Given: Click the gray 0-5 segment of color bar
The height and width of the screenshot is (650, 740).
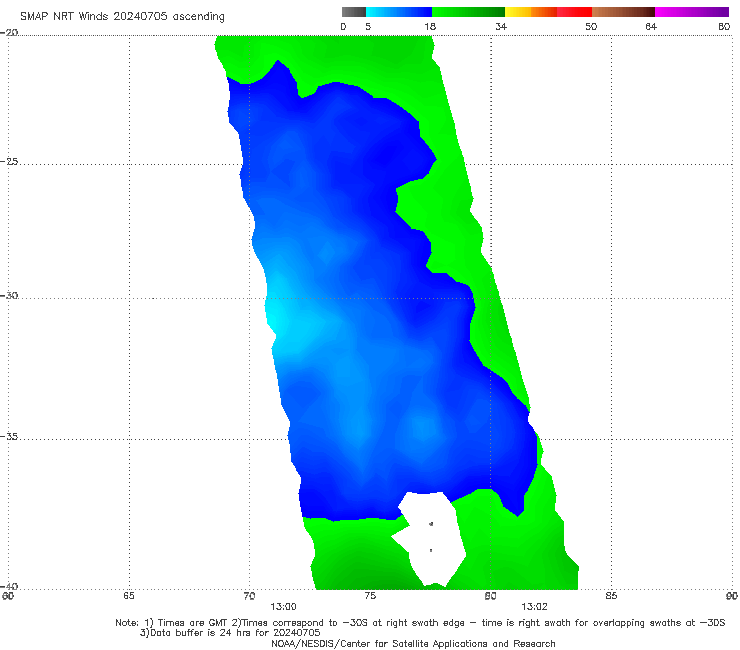Looking at the screenshot, I should [x=354, y=12].
